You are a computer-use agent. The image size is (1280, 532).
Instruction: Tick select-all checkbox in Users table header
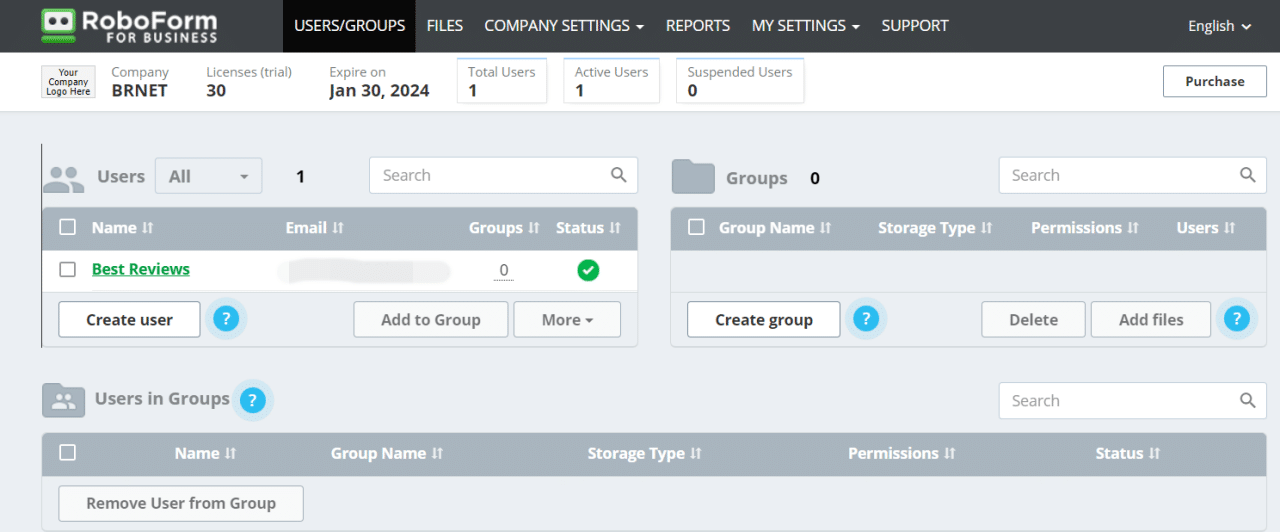pyautogui.click(x=67, y=227)
